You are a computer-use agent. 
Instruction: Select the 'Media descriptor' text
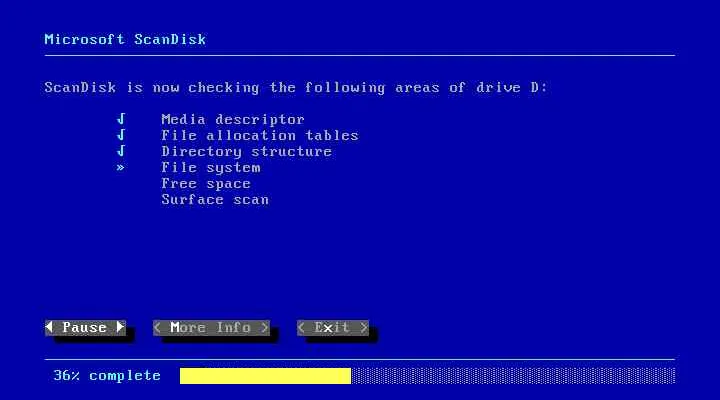[x=233, y=119]
